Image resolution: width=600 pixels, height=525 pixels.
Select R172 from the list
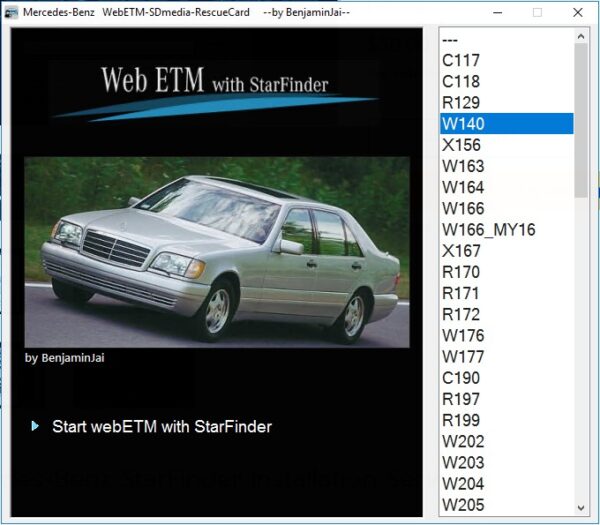[507, 314]
